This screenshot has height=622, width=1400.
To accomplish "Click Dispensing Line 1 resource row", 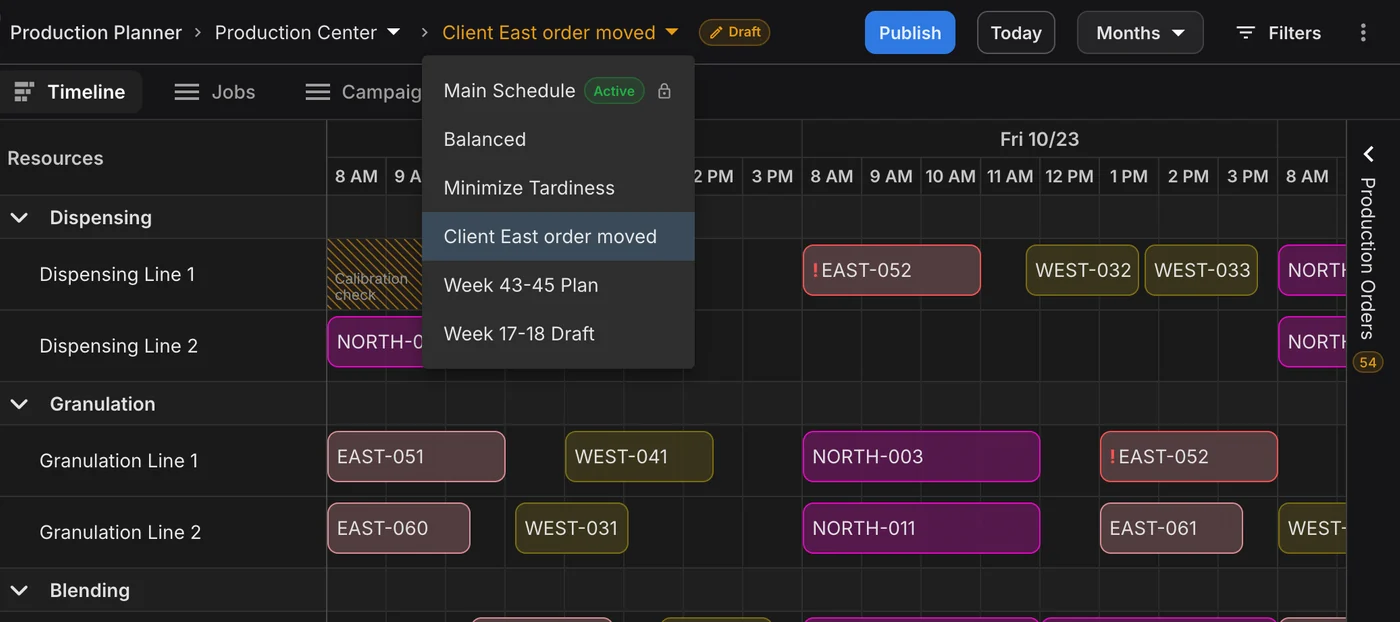I will [163, 275].
